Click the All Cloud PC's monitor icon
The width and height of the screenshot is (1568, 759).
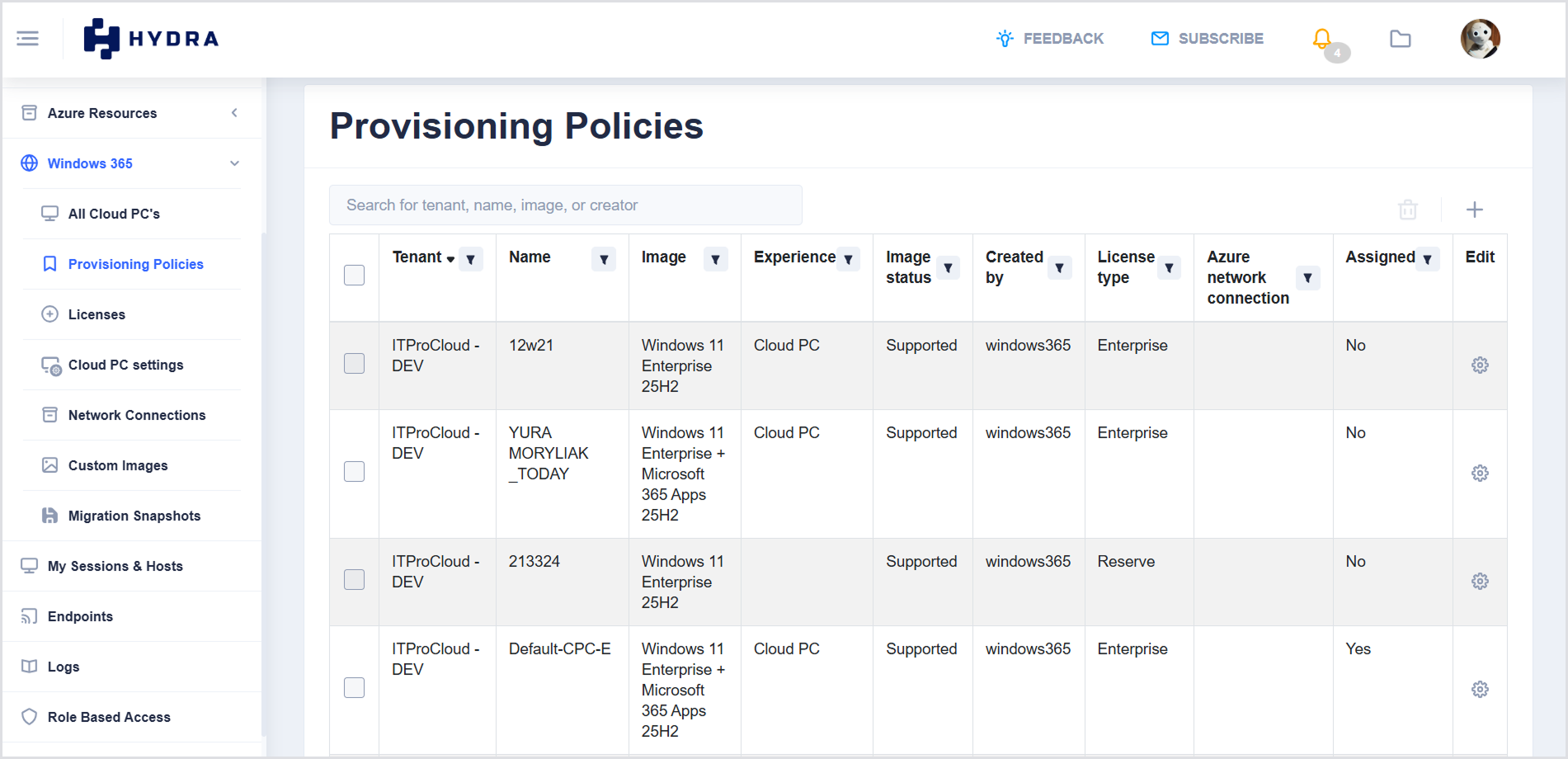pyautogui.click(x=50, y=214)
